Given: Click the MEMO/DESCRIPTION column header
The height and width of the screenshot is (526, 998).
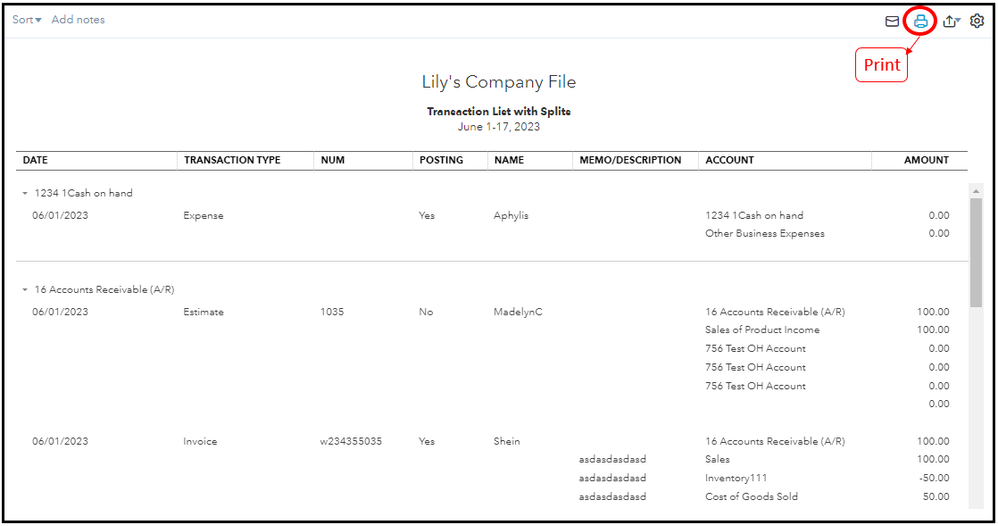Looking at the screenshot, I should pos(630,160).
